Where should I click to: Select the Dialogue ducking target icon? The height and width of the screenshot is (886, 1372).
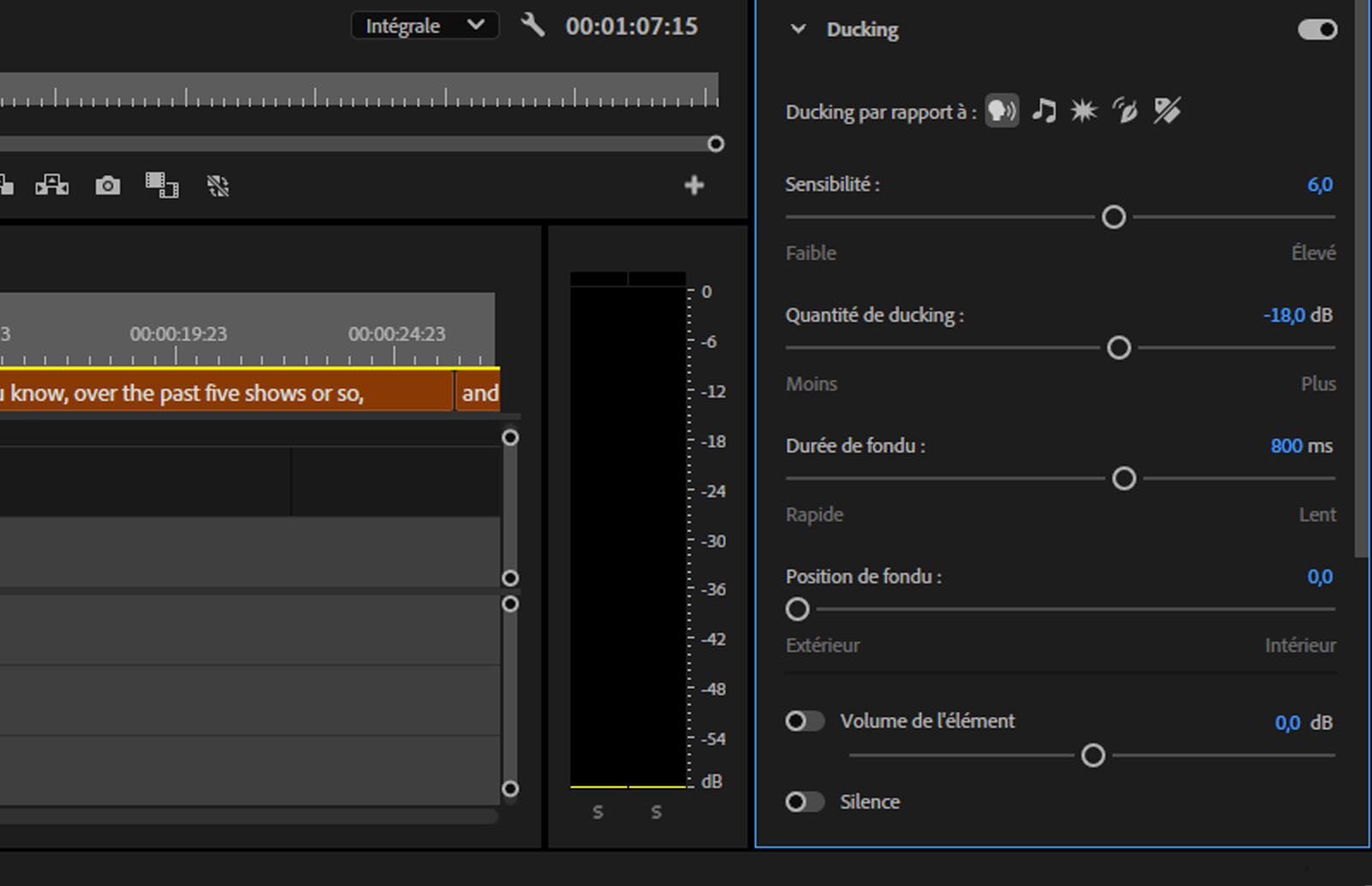pyautogui.click(x=1002, y=110)
